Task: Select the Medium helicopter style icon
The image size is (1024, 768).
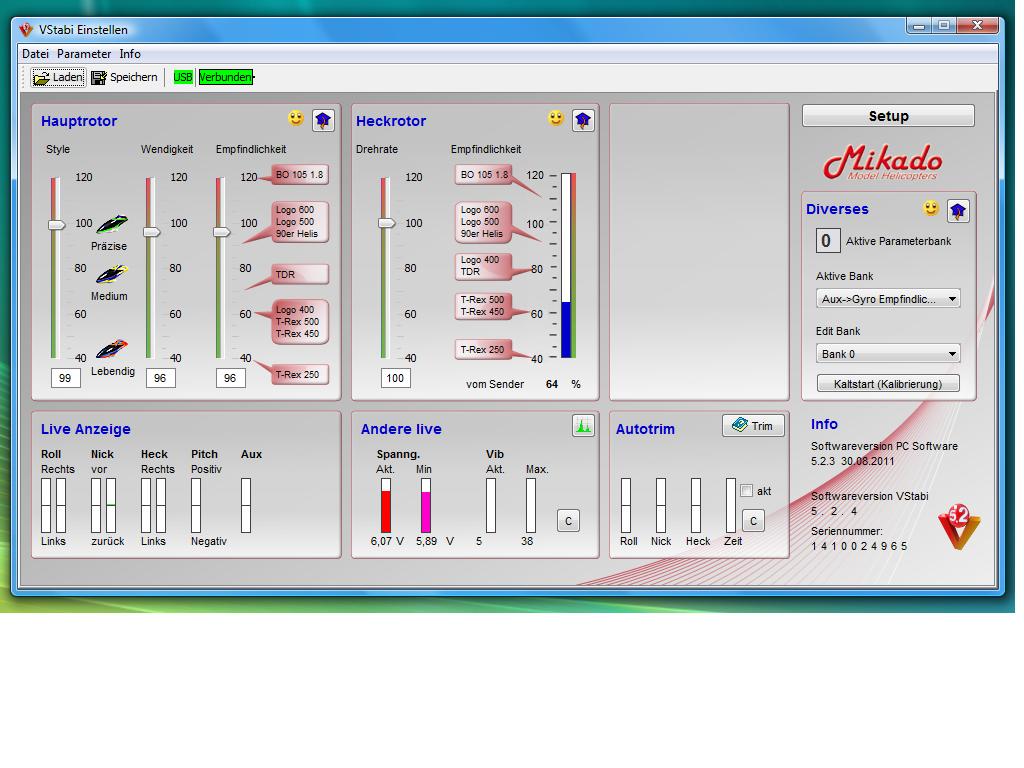Action: [112, 274]
